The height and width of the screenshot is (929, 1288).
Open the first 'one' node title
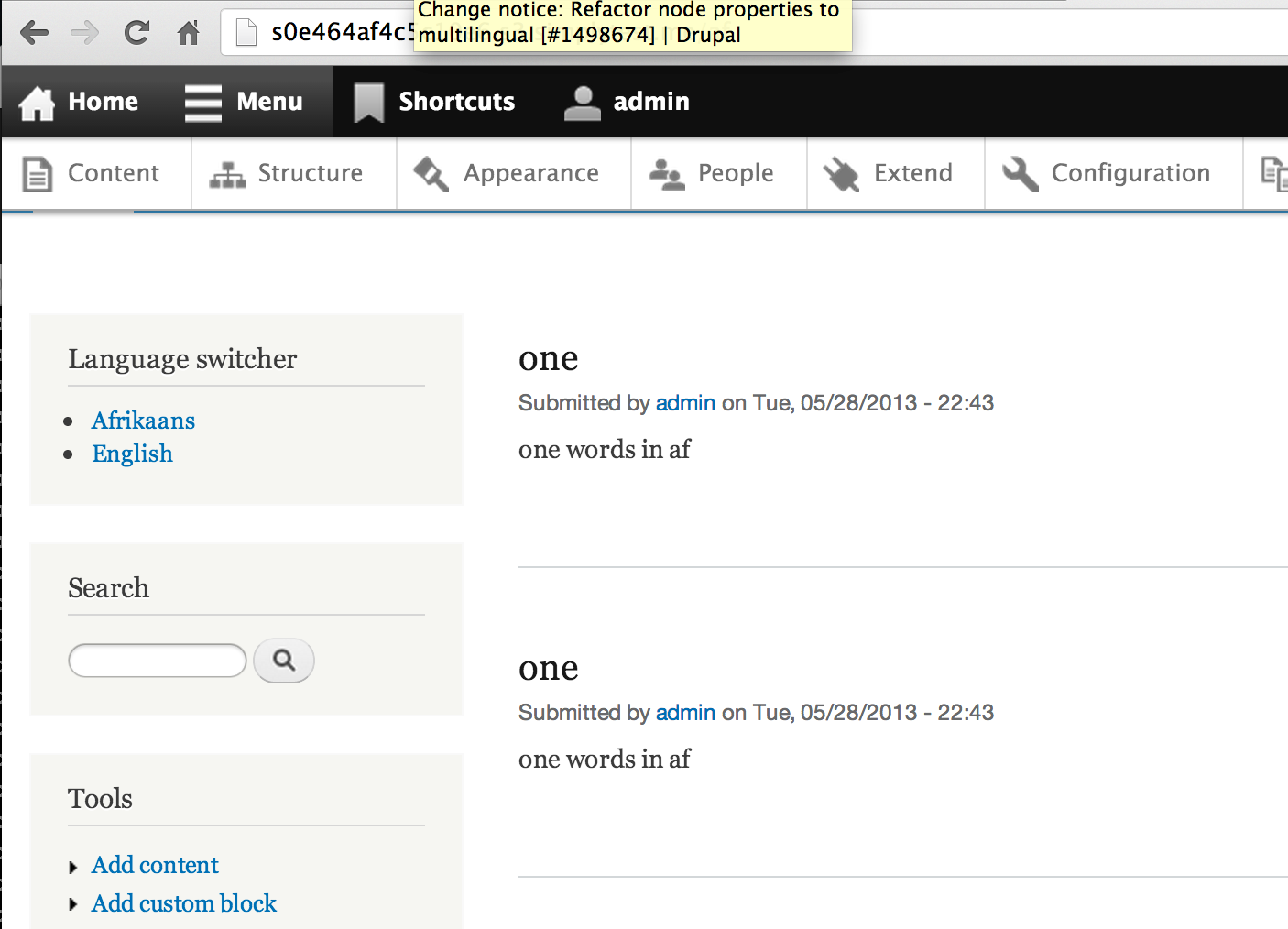[548, 358]
